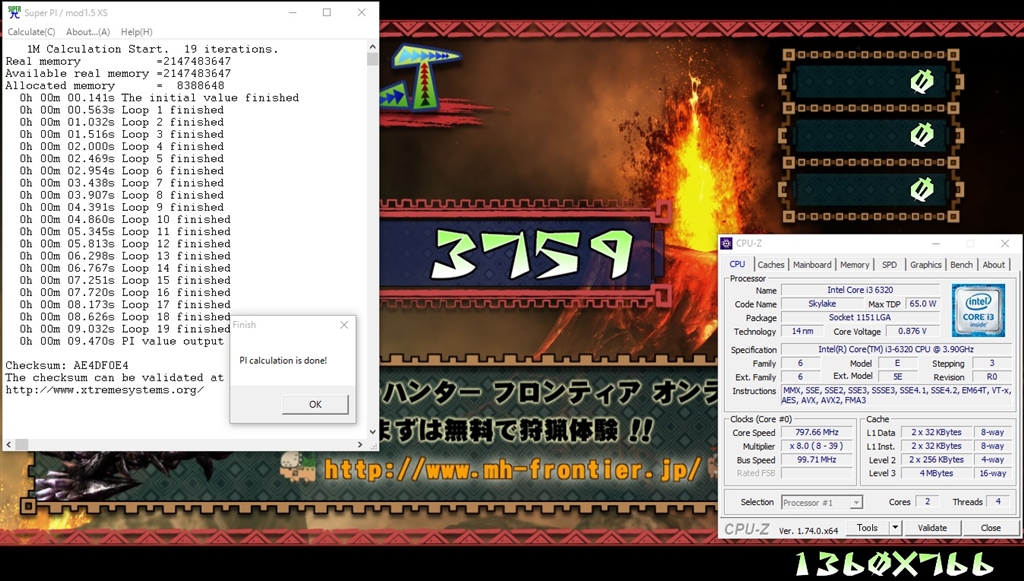Click the Super PI vertical scrollbar up arrow
Screen dimensions: 1024x581
tap(372, 46)
